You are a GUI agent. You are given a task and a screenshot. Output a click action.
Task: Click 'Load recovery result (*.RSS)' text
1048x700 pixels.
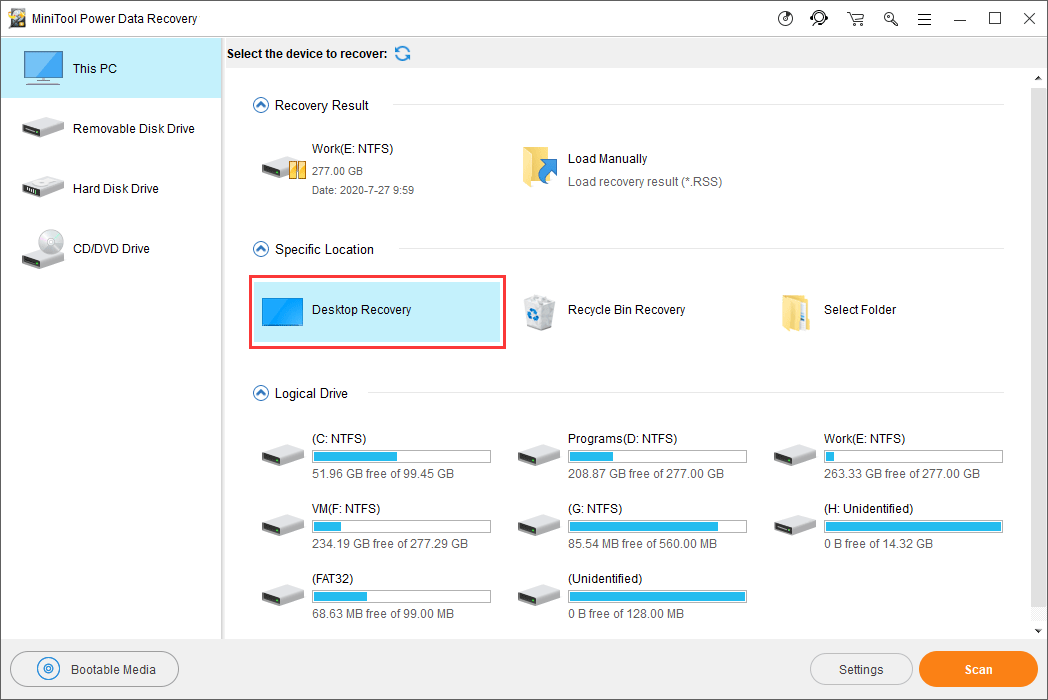click(645, 182)
